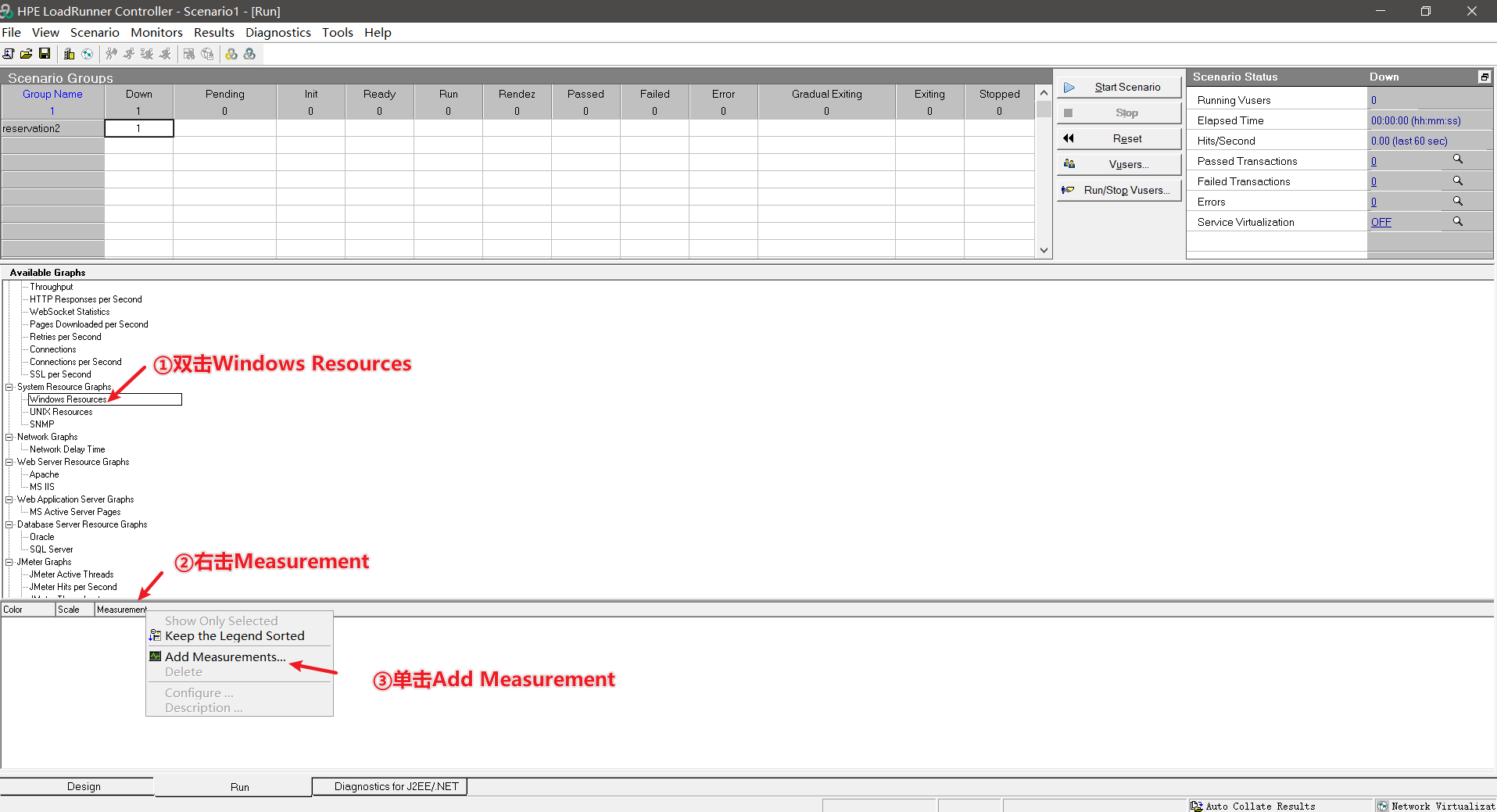Undock the Scenario Status panel icon
This screenshot has height=812, width=1497.
click(1484, 77)
